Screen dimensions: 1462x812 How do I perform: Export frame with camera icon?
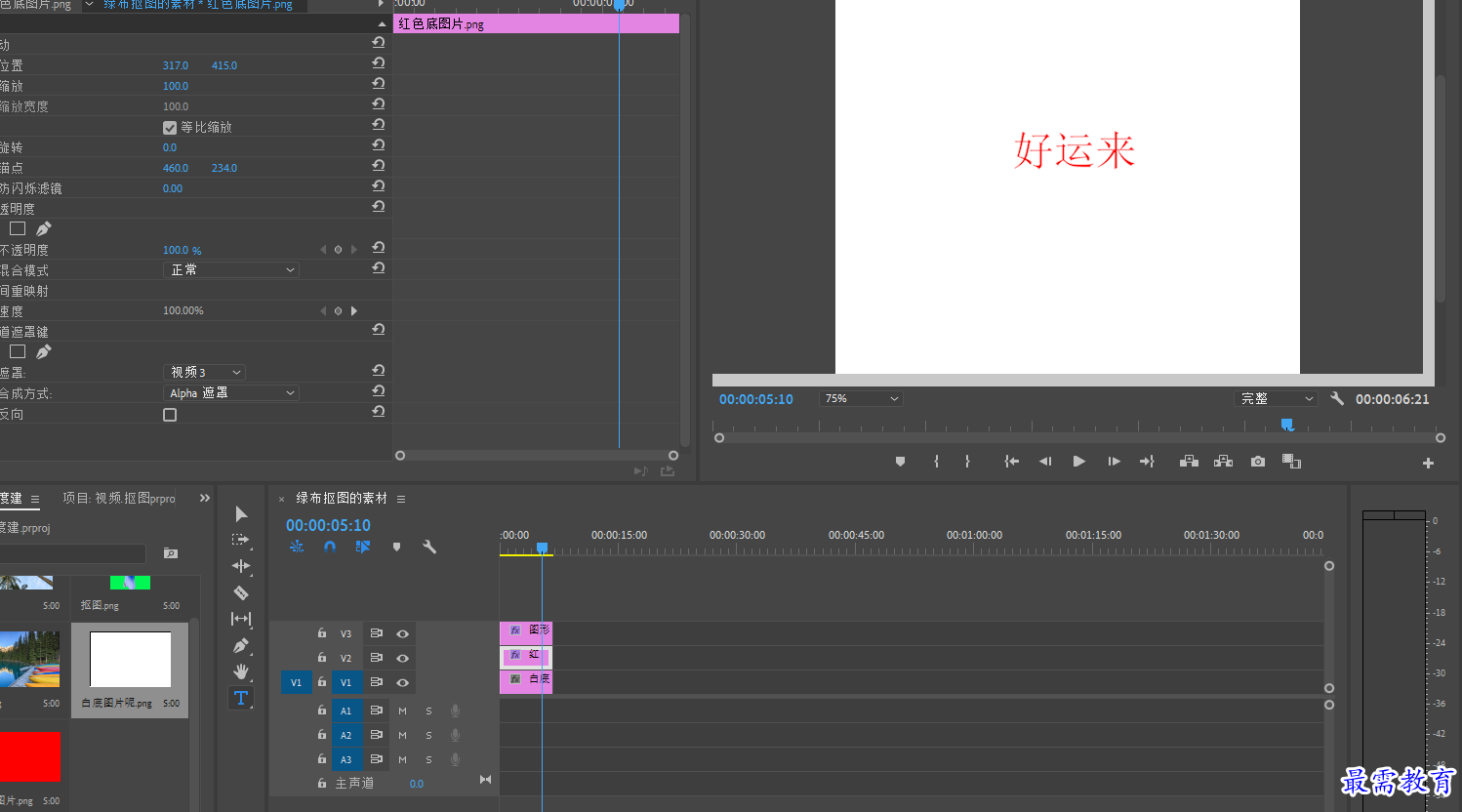[x=1258, y=462]
